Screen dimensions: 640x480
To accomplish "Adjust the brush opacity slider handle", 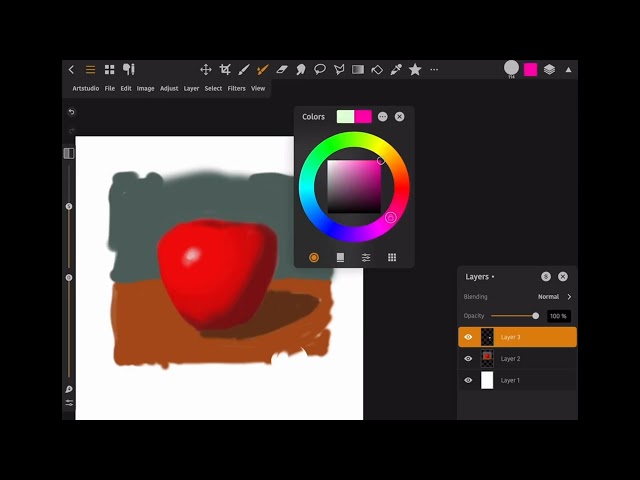I will (69, 278).
